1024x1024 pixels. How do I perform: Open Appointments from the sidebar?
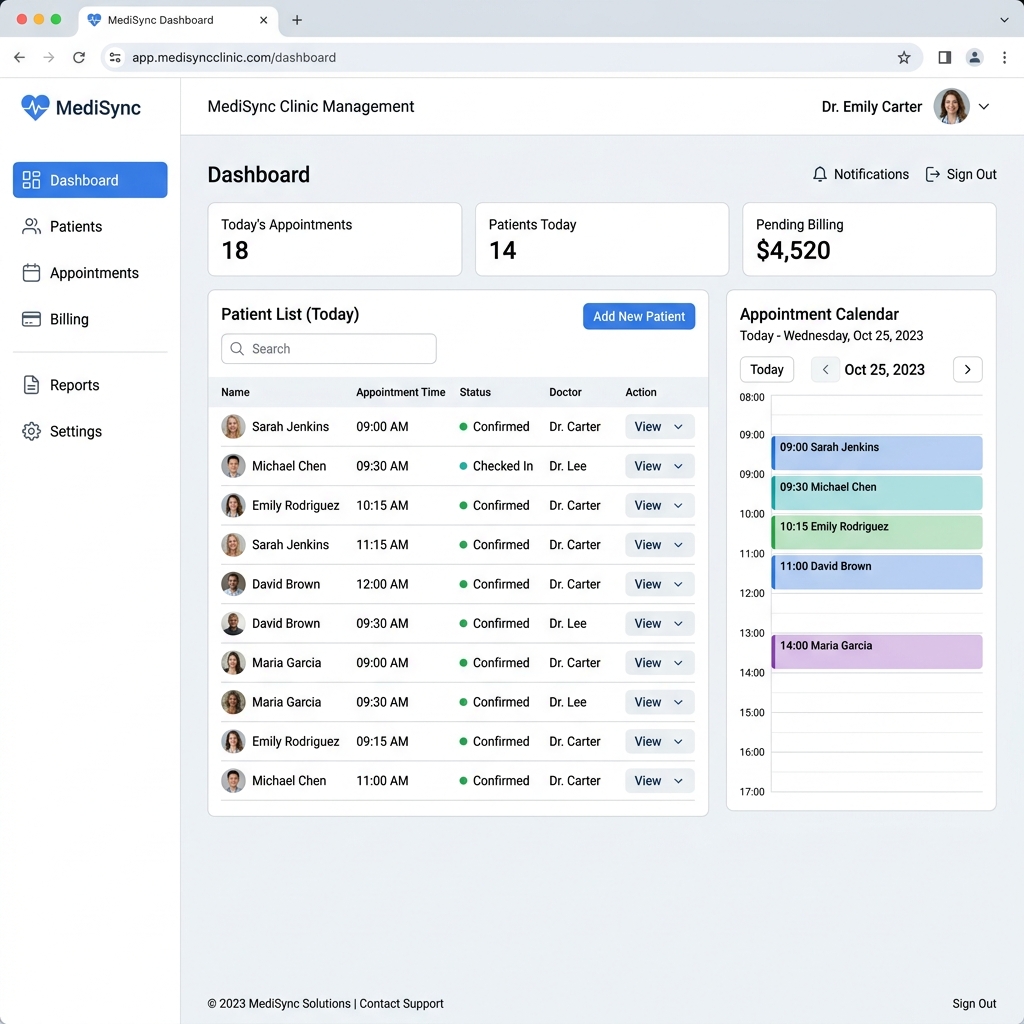coord(31,272)
